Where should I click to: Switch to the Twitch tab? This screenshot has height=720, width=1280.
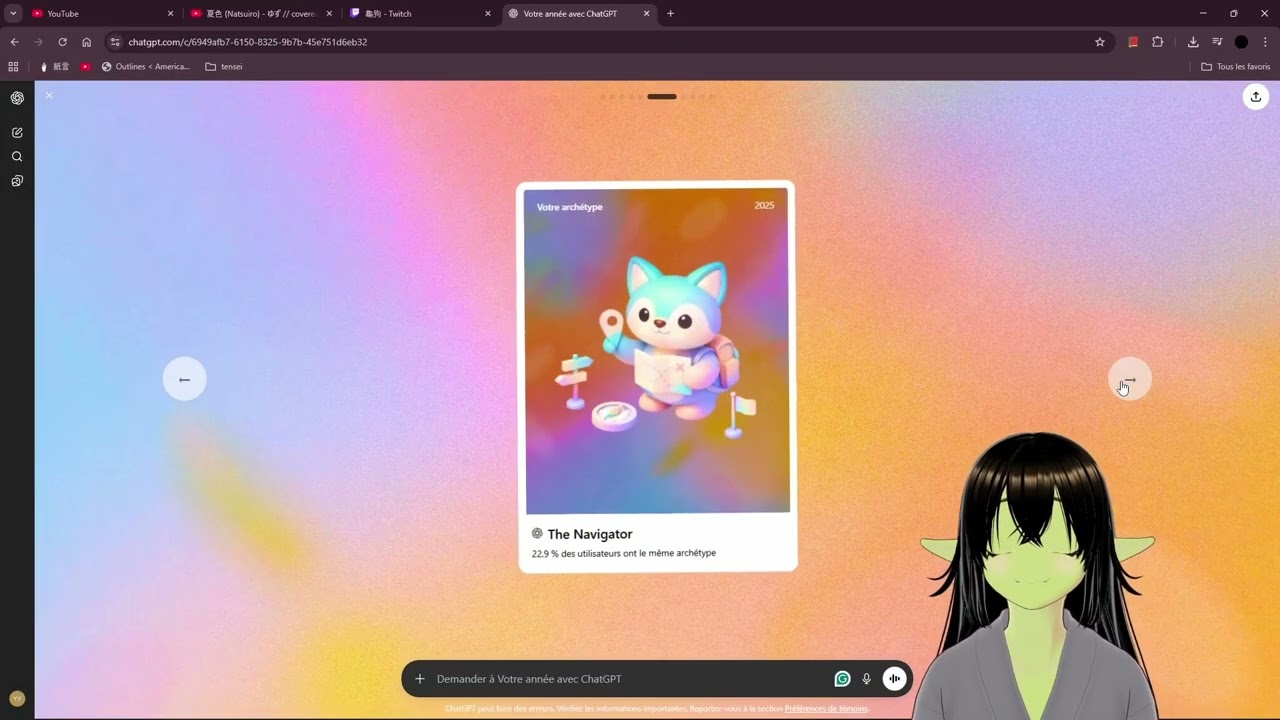pyautogui.click(x=420, y=14)
